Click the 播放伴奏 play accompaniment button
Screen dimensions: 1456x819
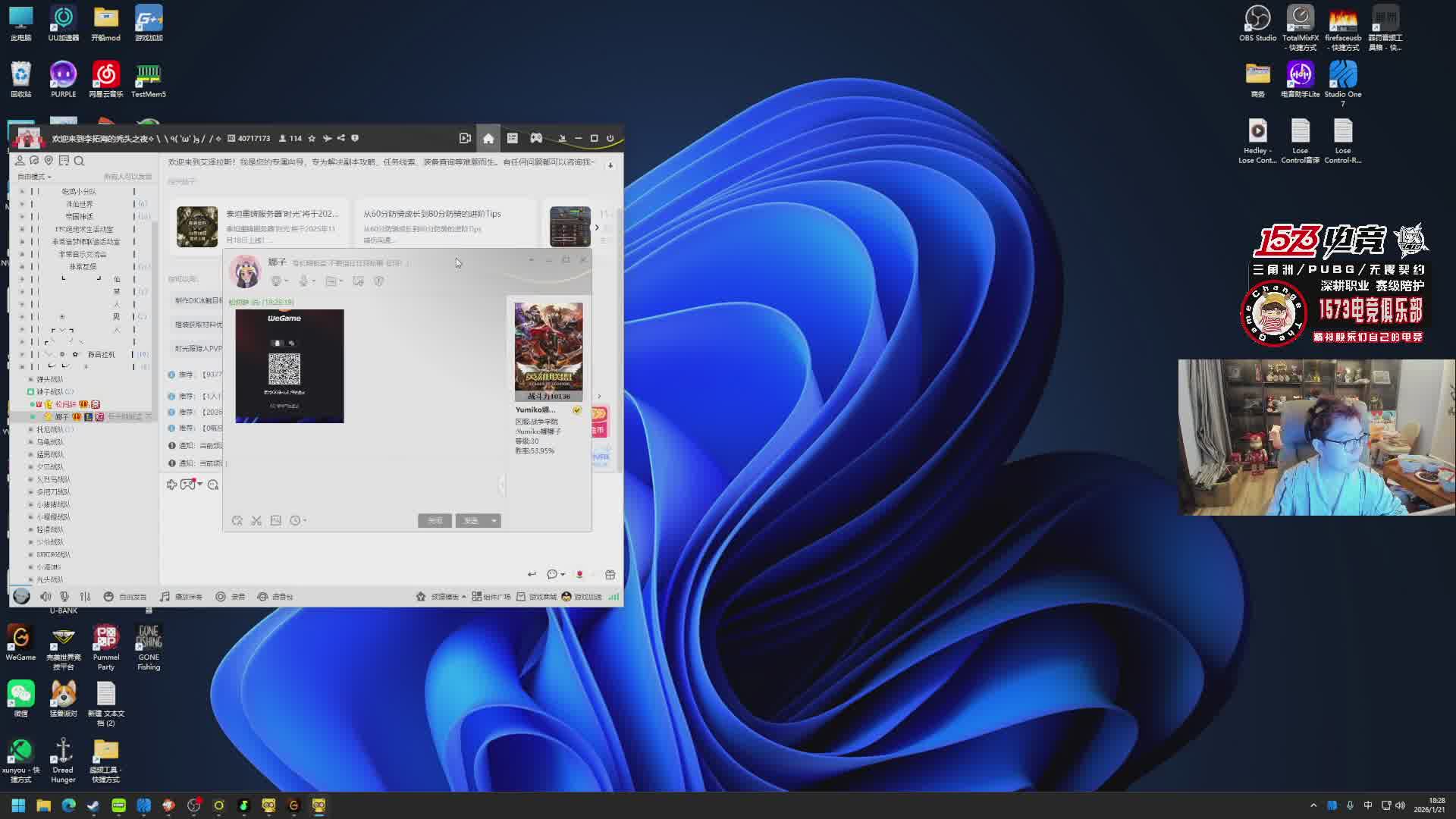click(x=181, y=597)
